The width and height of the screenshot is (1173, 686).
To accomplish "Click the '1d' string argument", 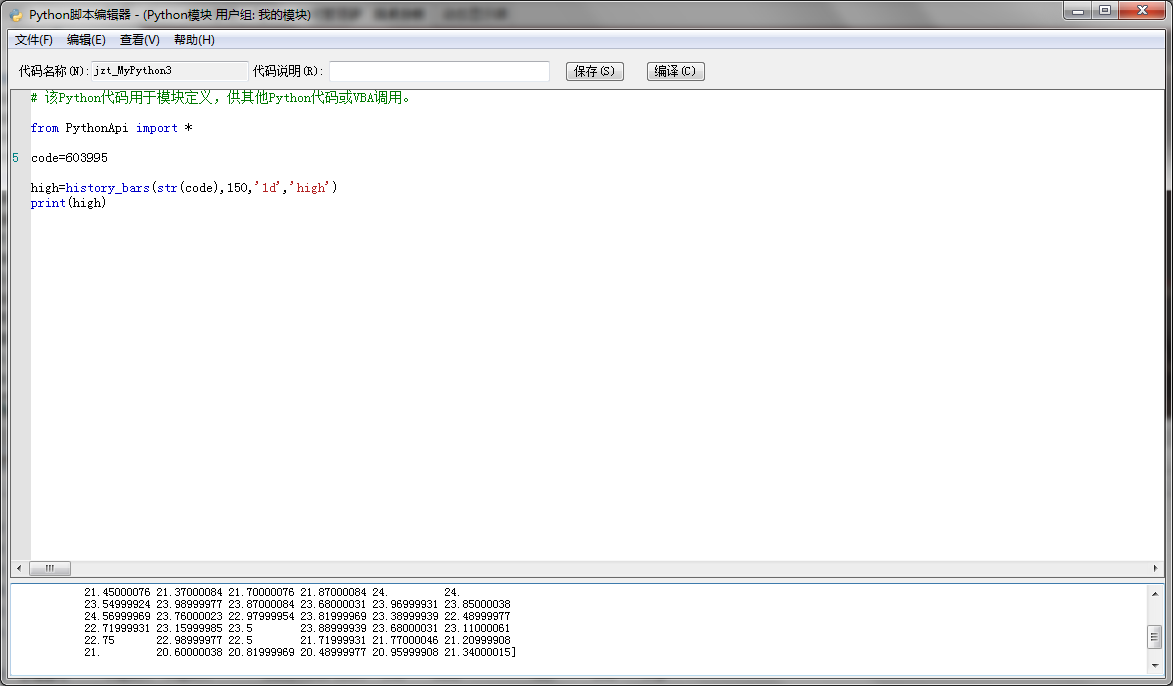I will [268, 188].
